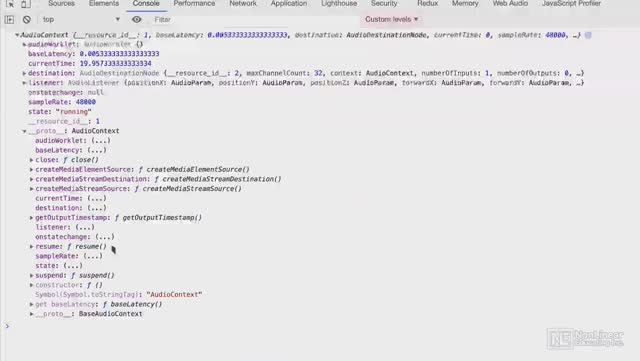
Task: Click Symbol.toStringTag "AudioContext" row
Action: [x=118, y=295]
